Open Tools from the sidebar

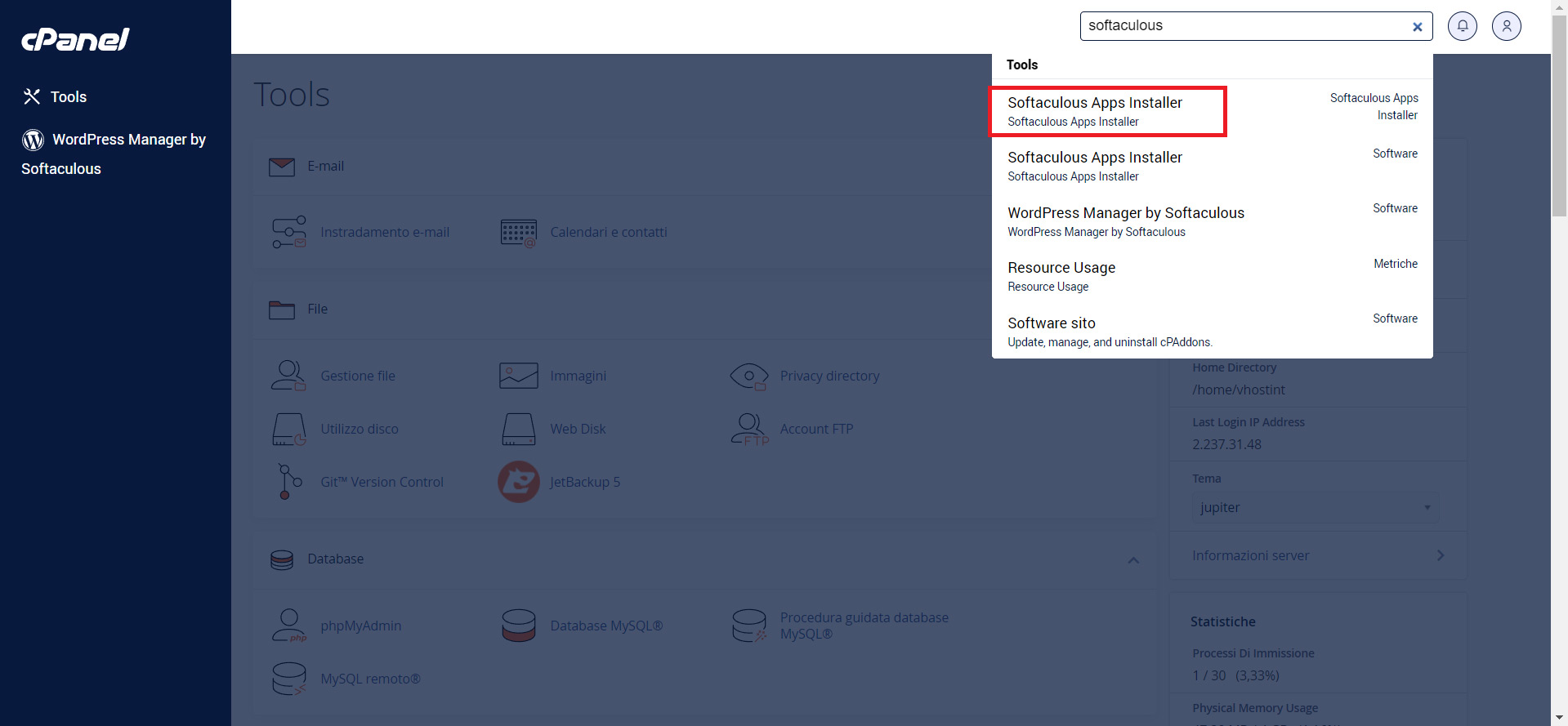55,97
